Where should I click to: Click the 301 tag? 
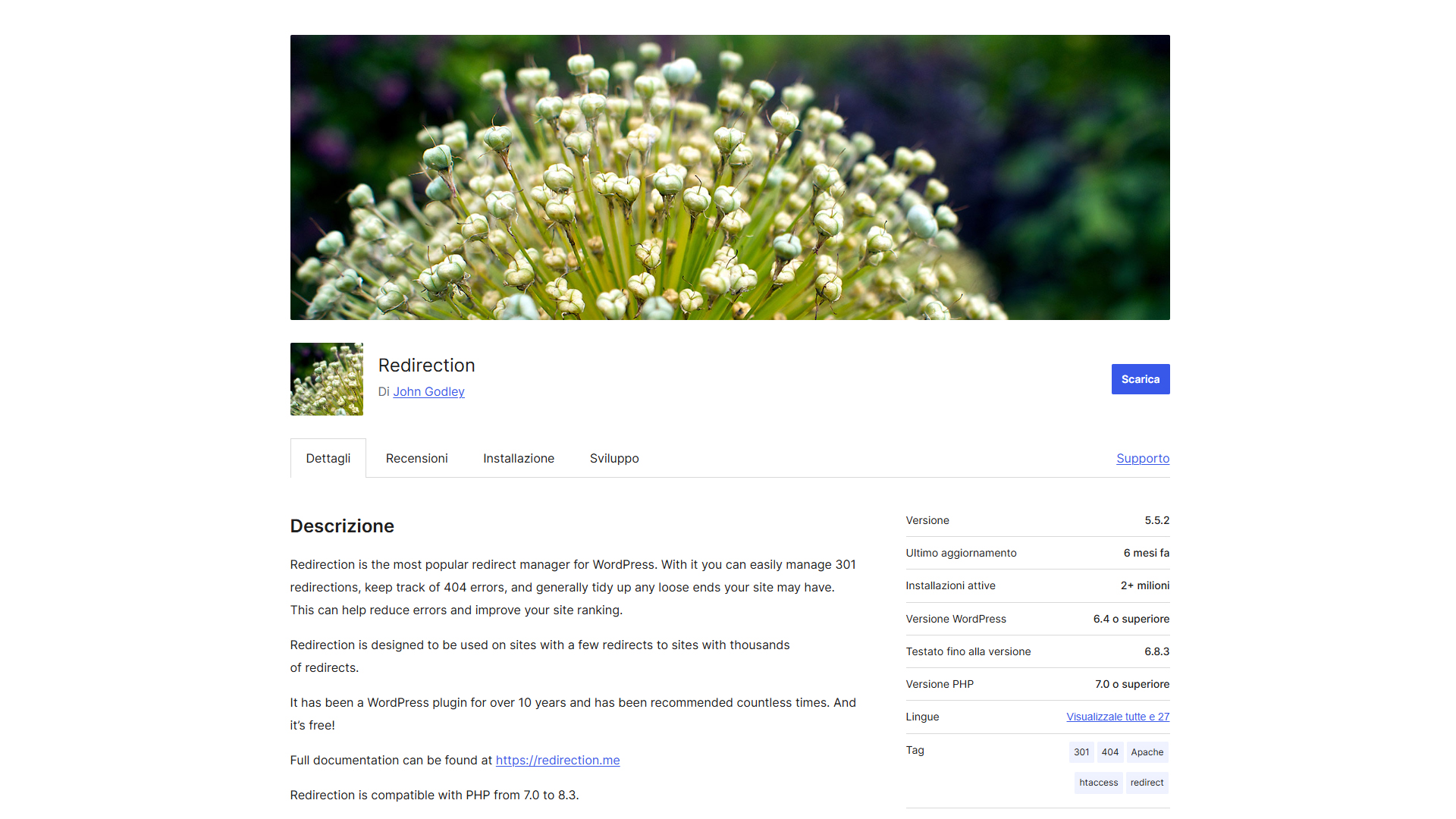(1081, 752)
